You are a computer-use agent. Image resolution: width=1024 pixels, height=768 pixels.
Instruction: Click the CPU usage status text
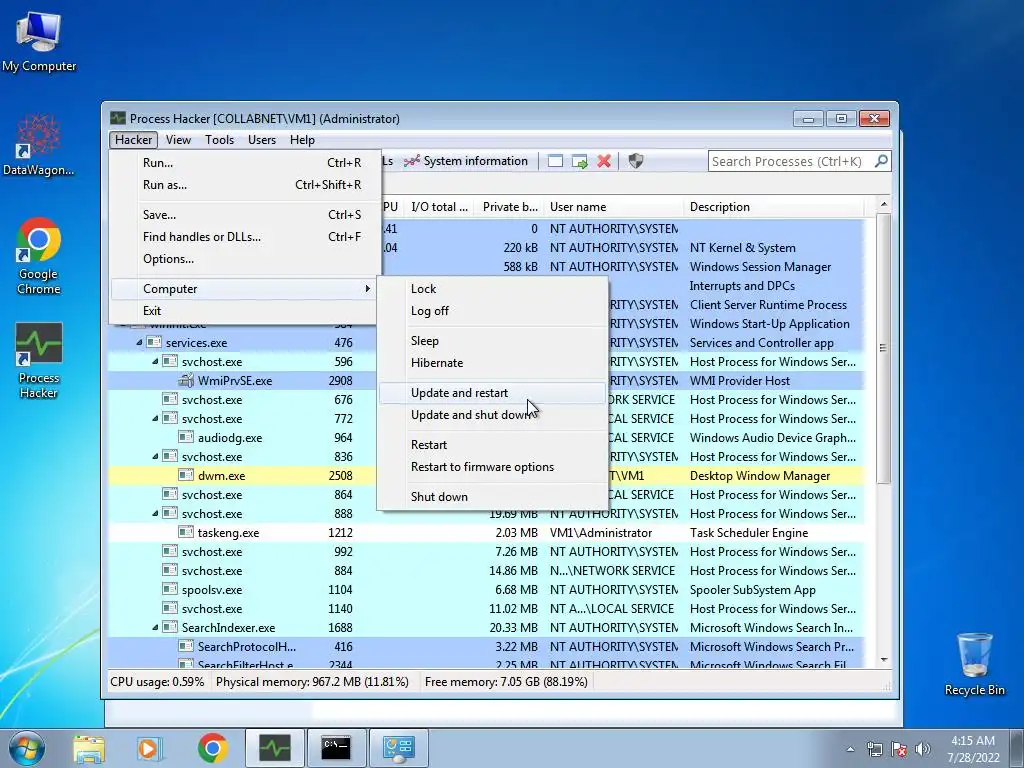(157, 682)
